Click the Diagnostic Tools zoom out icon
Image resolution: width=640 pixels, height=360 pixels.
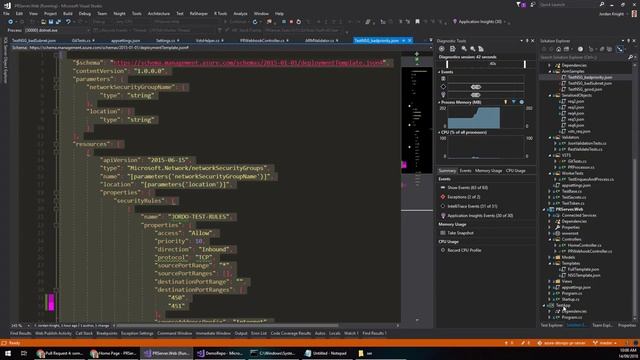point(473,49)
